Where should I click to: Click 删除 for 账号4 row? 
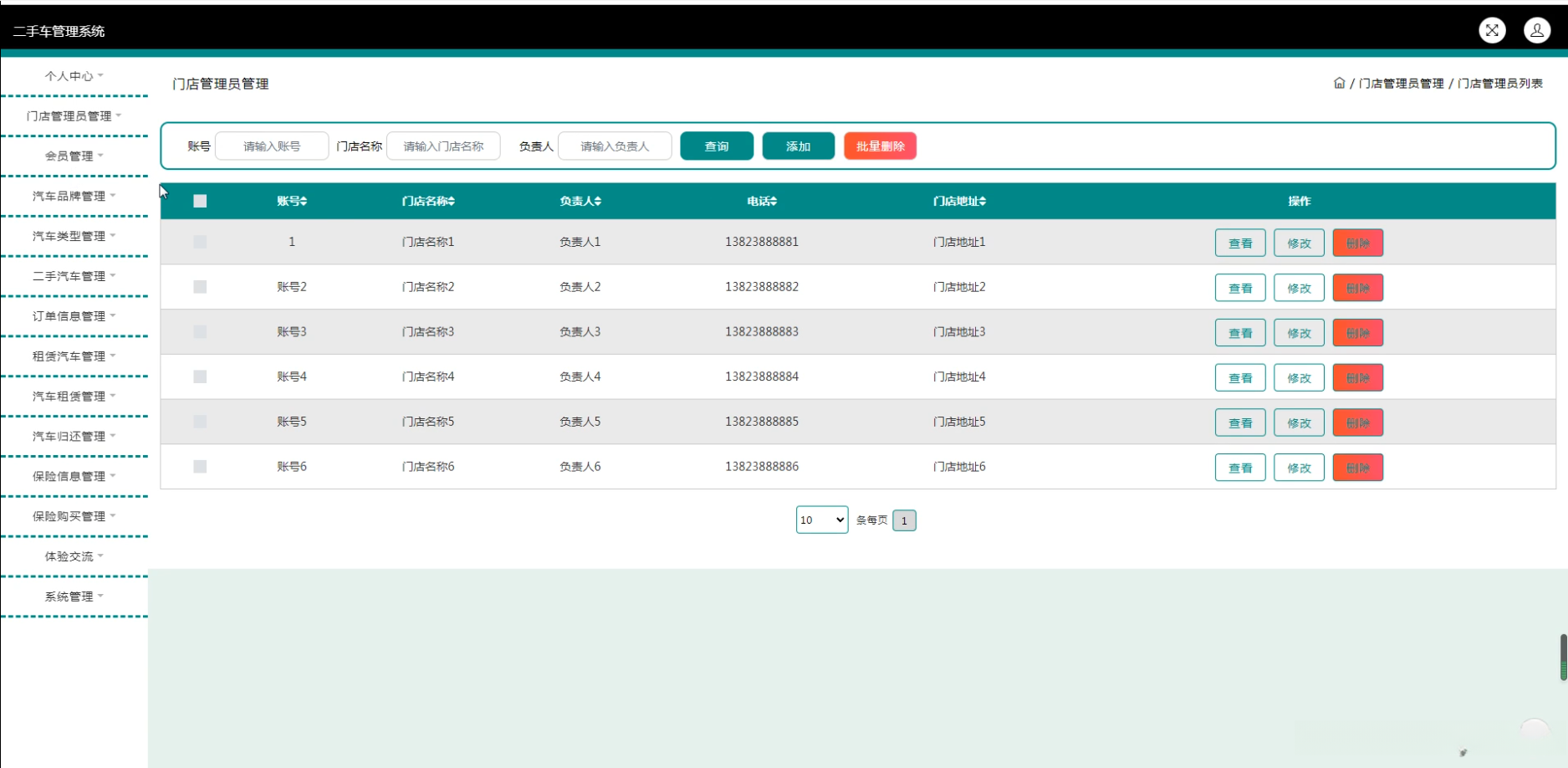coord(1358,377)
